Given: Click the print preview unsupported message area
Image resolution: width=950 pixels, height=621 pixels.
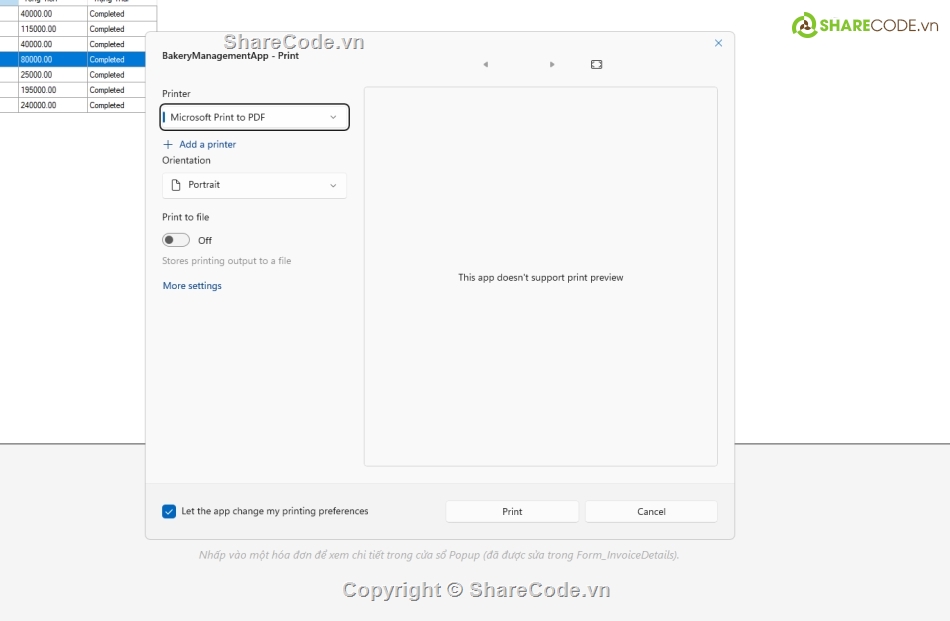Looking at the screenshot, I should (540, 278).
